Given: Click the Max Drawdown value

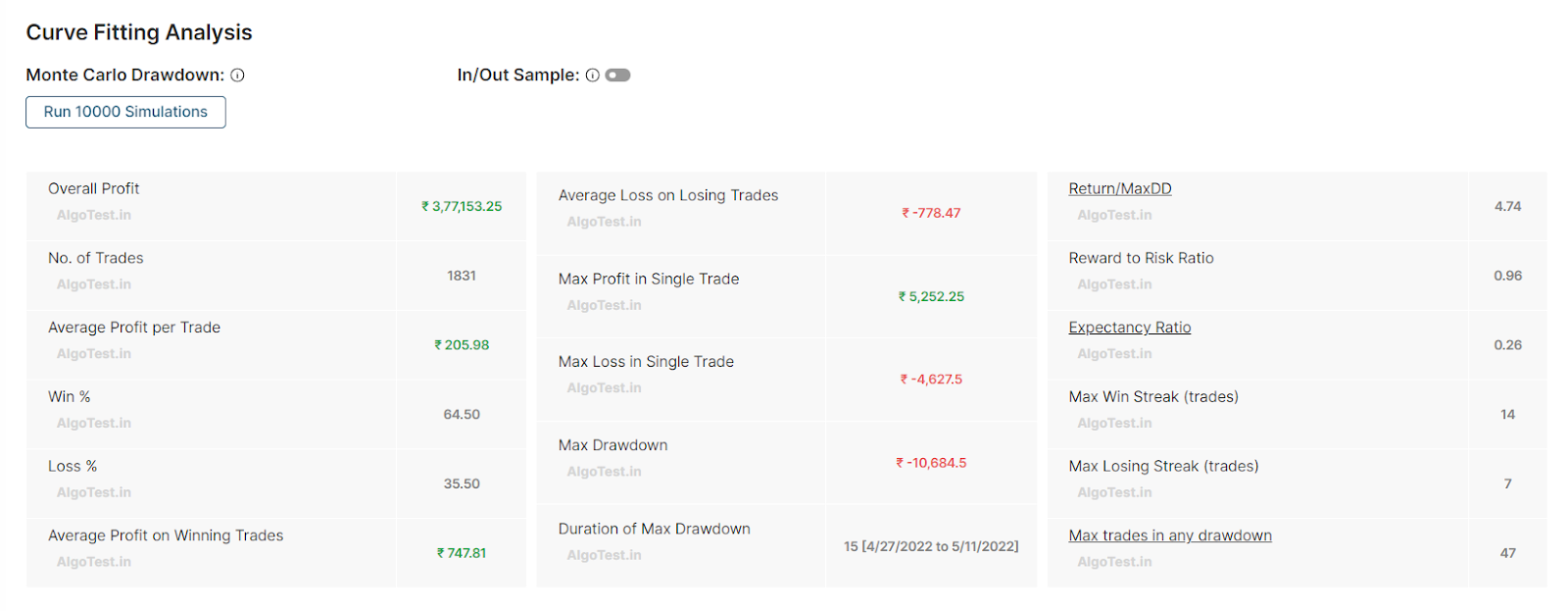Looking at the screenshot, I should click(x=931, y=463).
